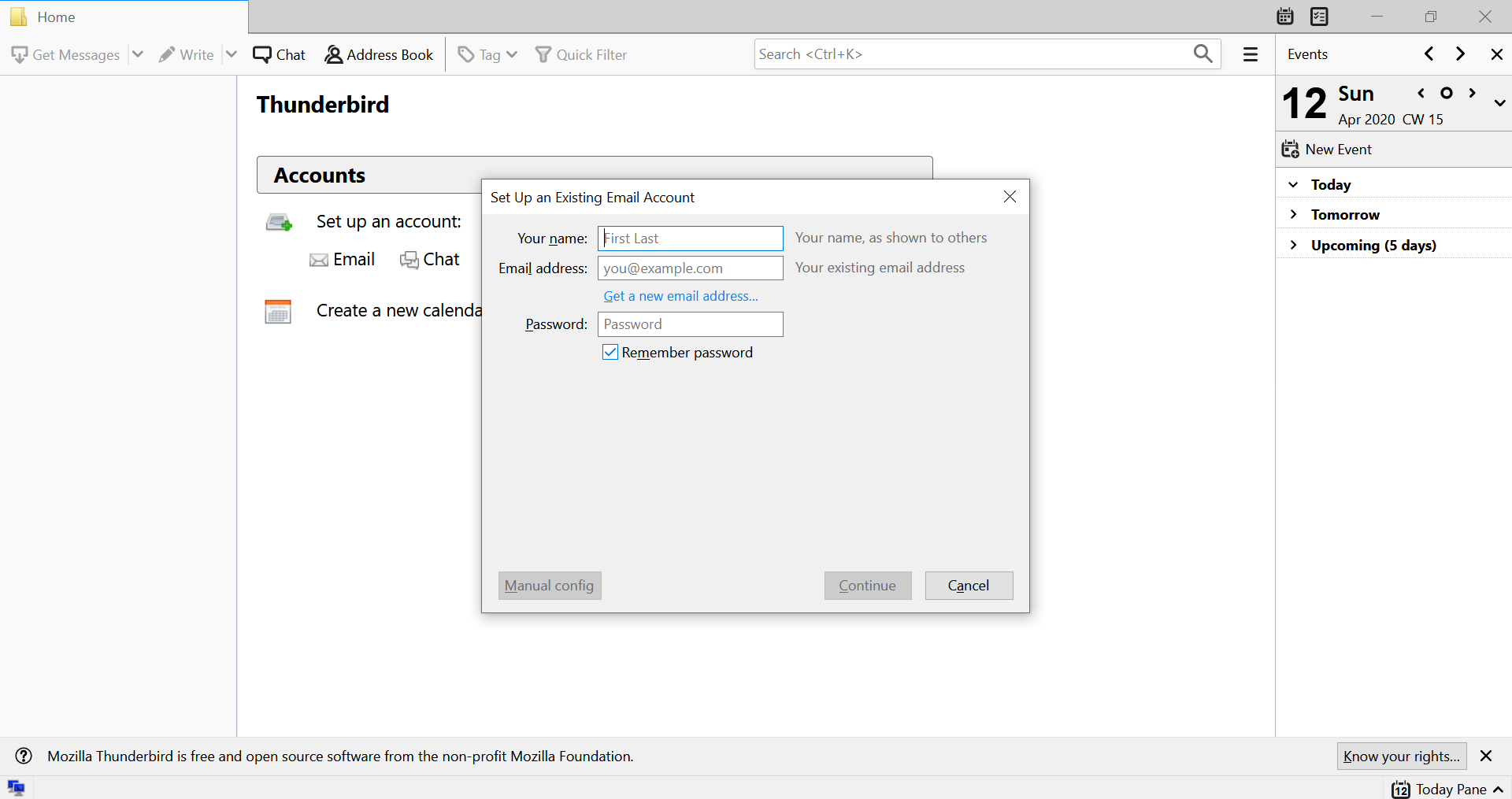Screen dimensions: 1512x799
Task: Click the Get Messages toolbar button
Action: click(x=66, y=54)
